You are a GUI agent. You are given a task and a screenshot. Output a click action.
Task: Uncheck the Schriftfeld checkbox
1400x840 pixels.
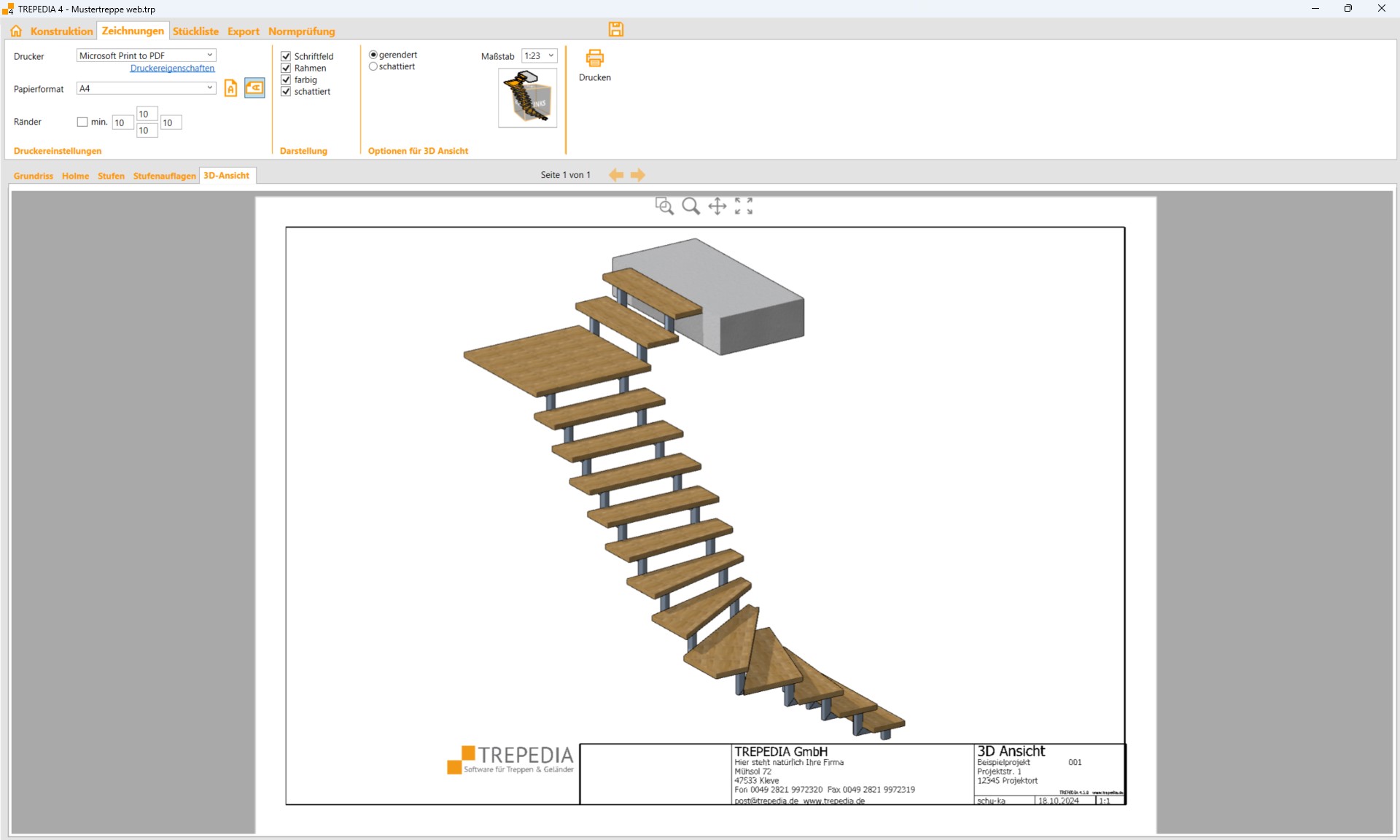click(286, 56)
